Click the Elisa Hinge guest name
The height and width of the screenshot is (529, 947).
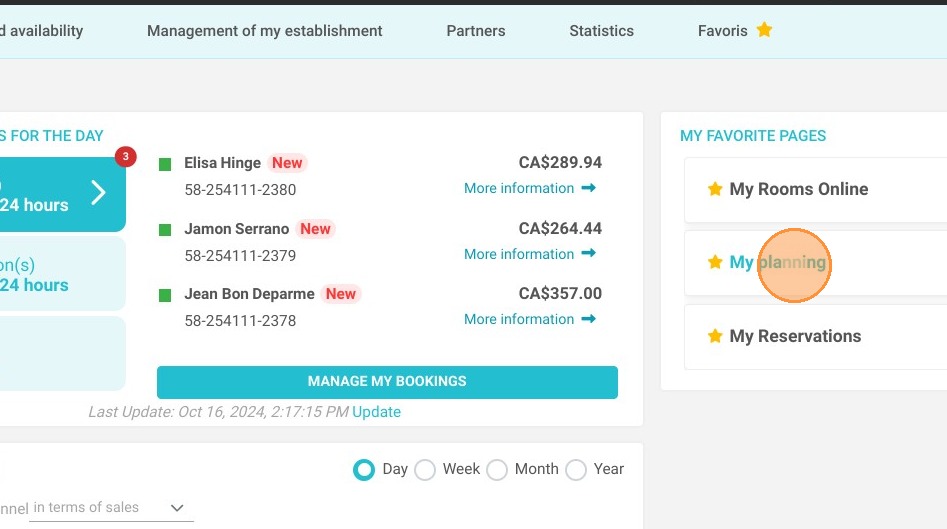tap(222, 163)
